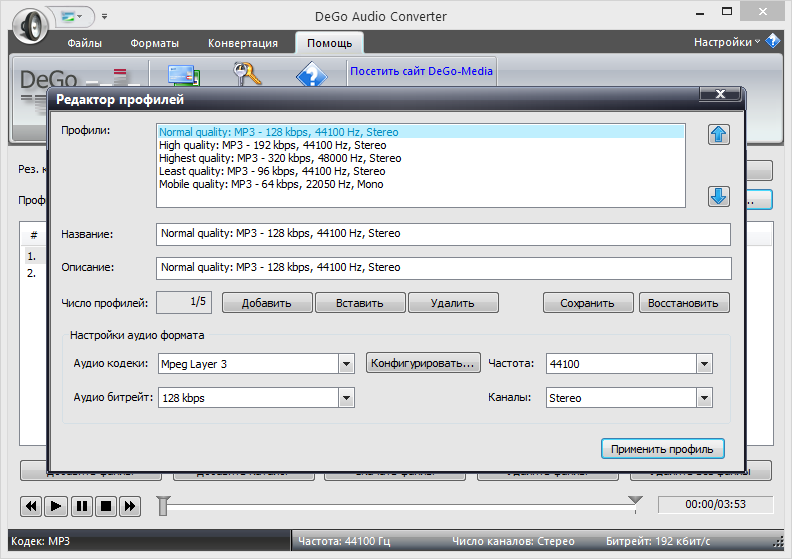Image resolution: width=792 pixels, height=559 pixels.
Task: Stop playback with stop button
Action: [x=106, y=506]
